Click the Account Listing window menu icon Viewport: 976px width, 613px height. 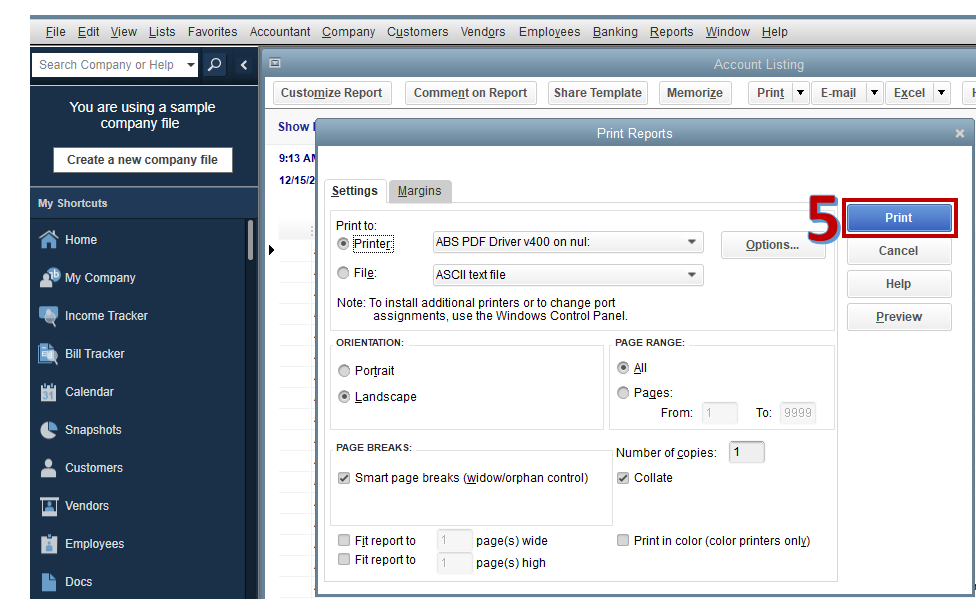275,63
